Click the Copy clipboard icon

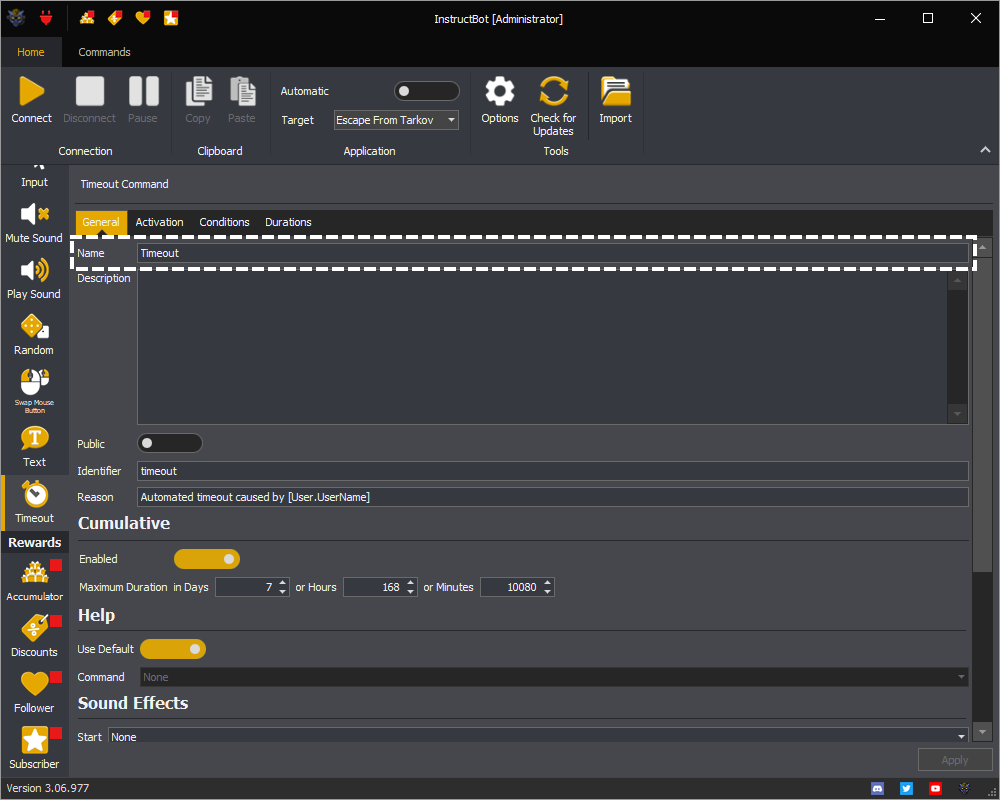[198, 91]
